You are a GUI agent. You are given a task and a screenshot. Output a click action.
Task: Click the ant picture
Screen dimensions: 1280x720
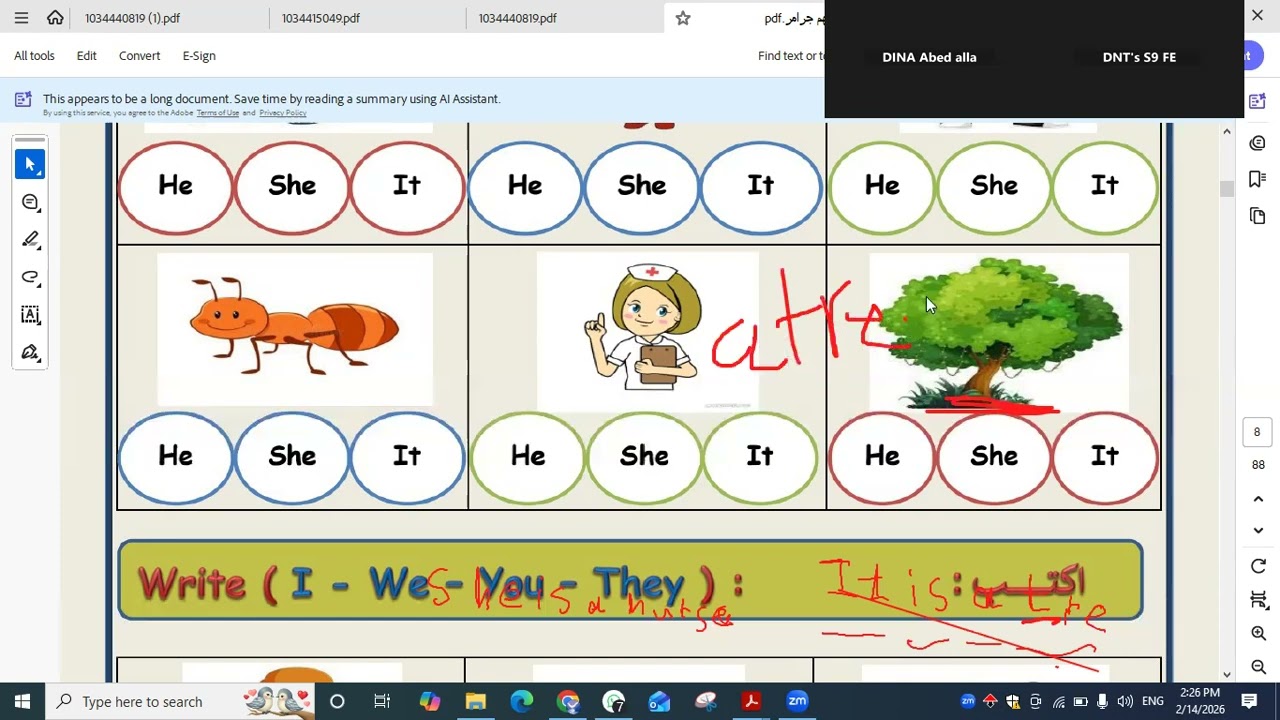[x=295, y=329]
